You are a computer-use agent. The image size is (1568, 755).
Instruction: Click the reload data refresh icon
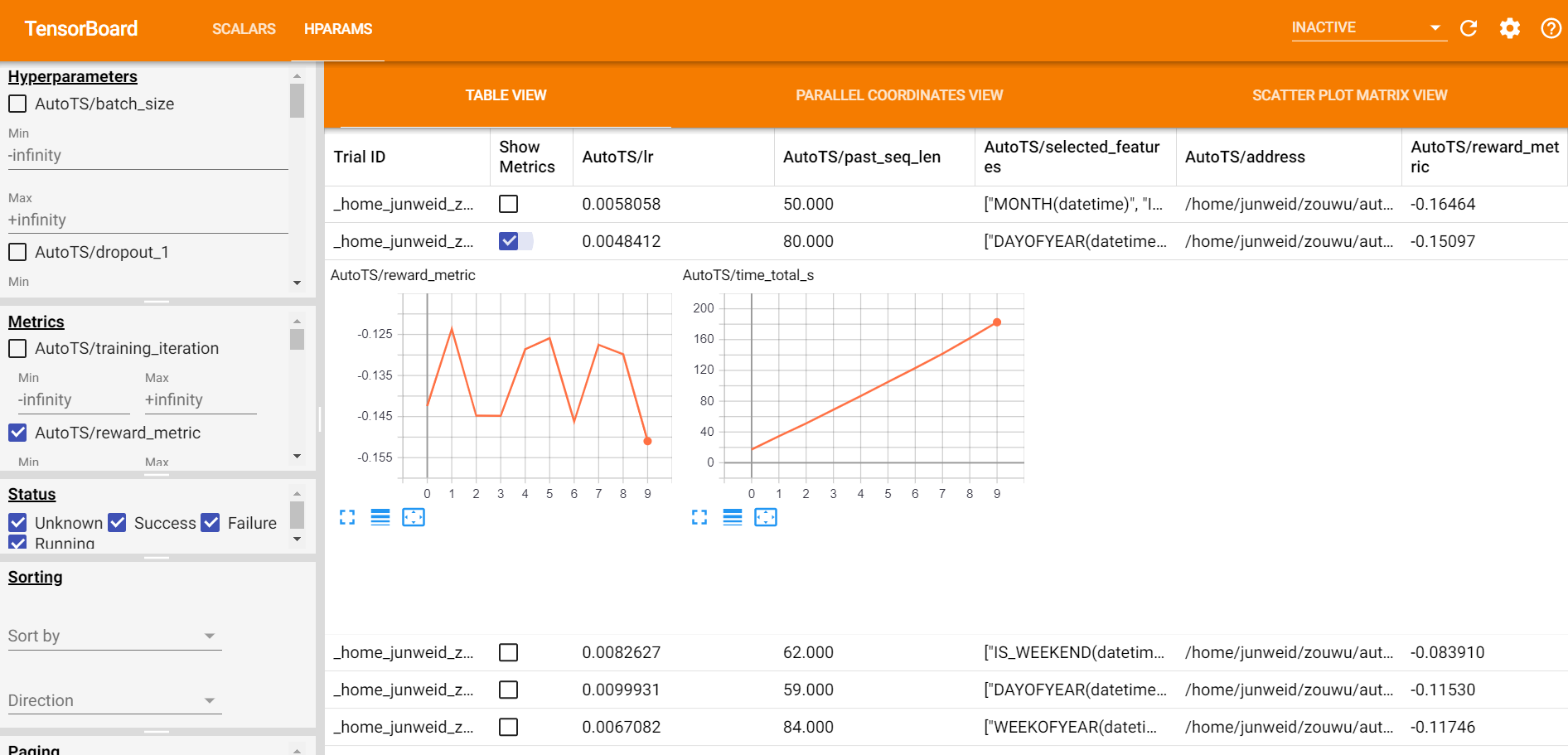tap(1468, 29)
